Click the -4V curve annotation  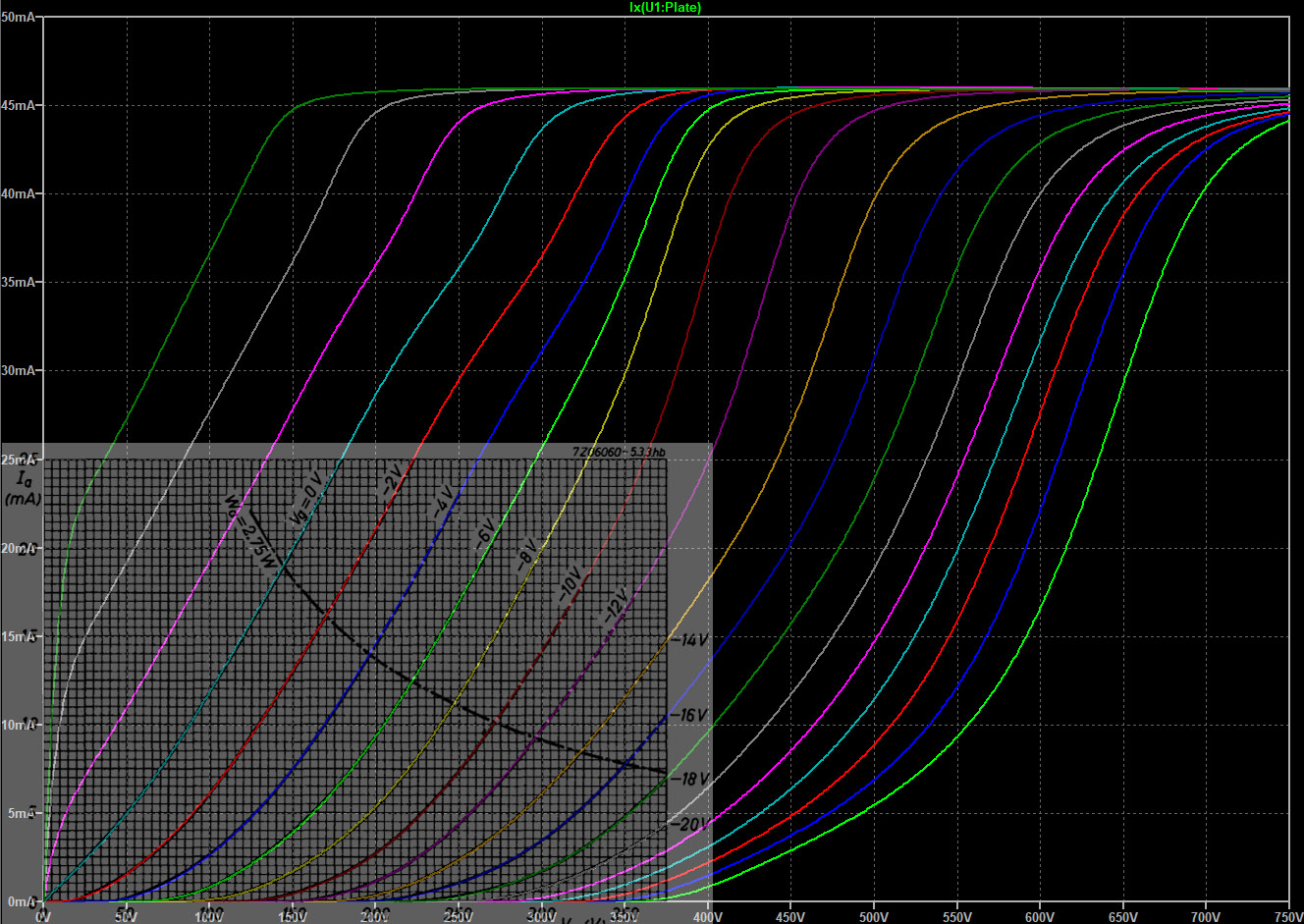[443, 502]
